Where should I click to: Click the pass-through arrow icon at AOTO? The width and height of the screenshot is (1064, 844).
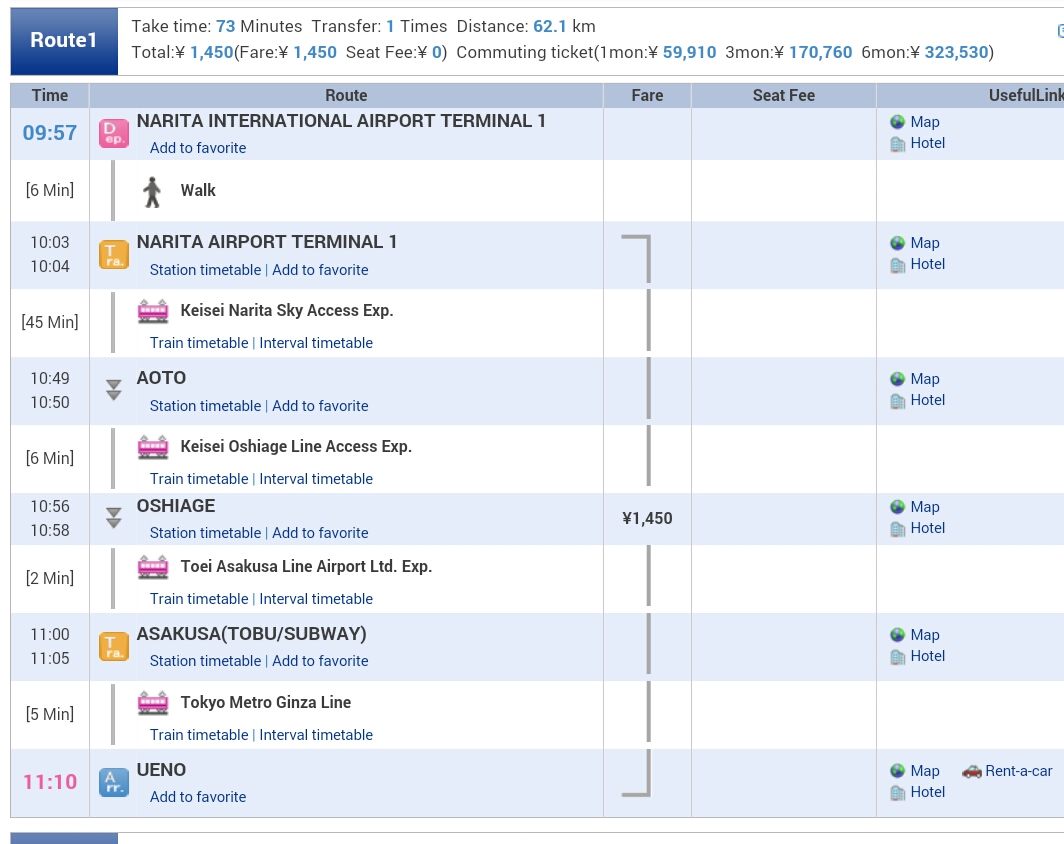pyautogui.click(x=114, y=389)
